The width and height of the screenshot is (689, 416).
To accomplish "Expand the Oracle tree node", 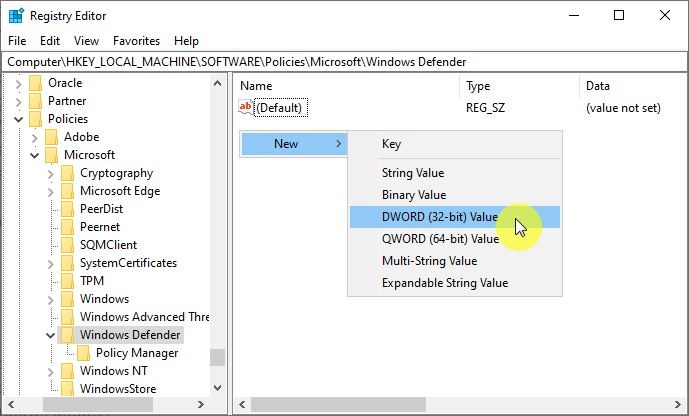I will click(18, 83).
